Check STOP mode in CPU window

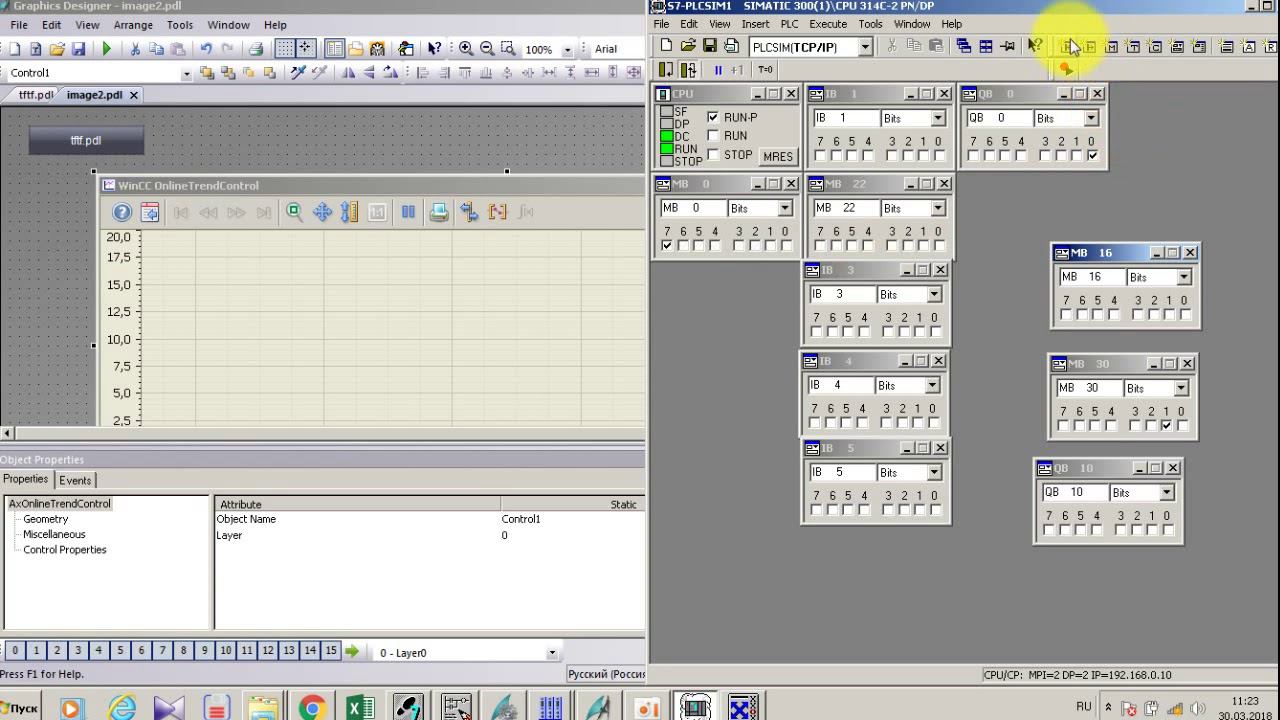pyautogui.click(x=713, y=154)
